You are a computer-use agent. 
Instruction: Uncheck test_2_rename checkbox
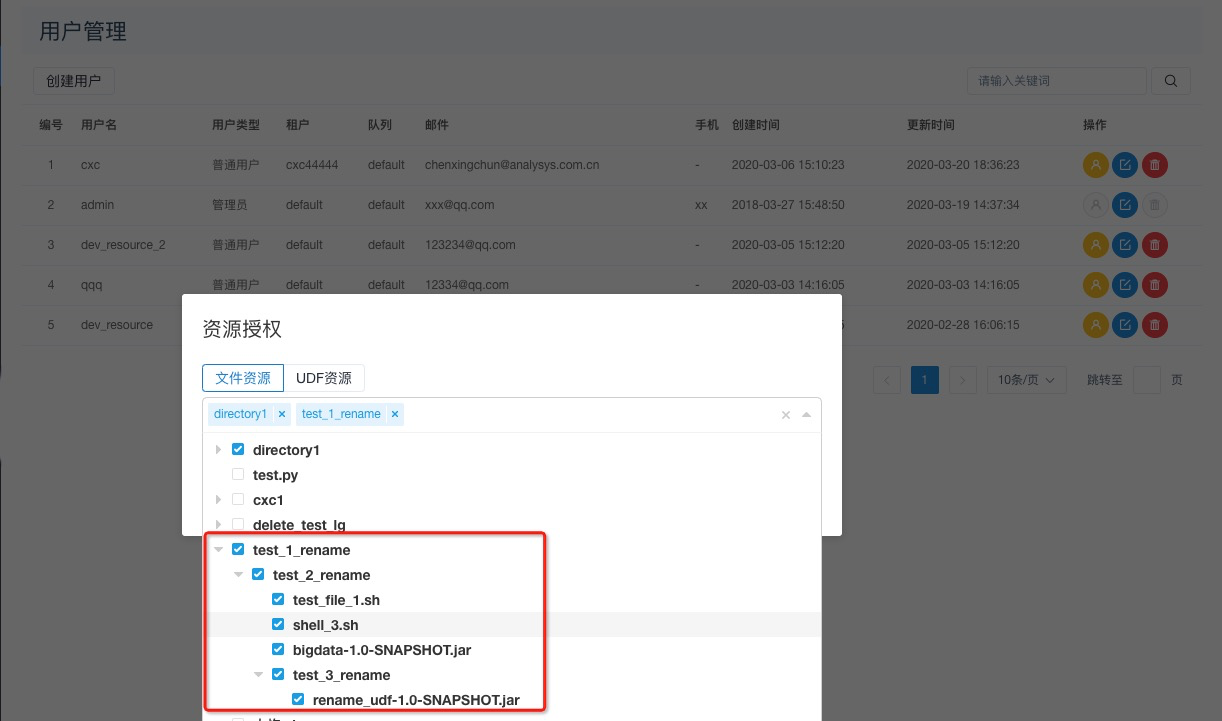258,575
